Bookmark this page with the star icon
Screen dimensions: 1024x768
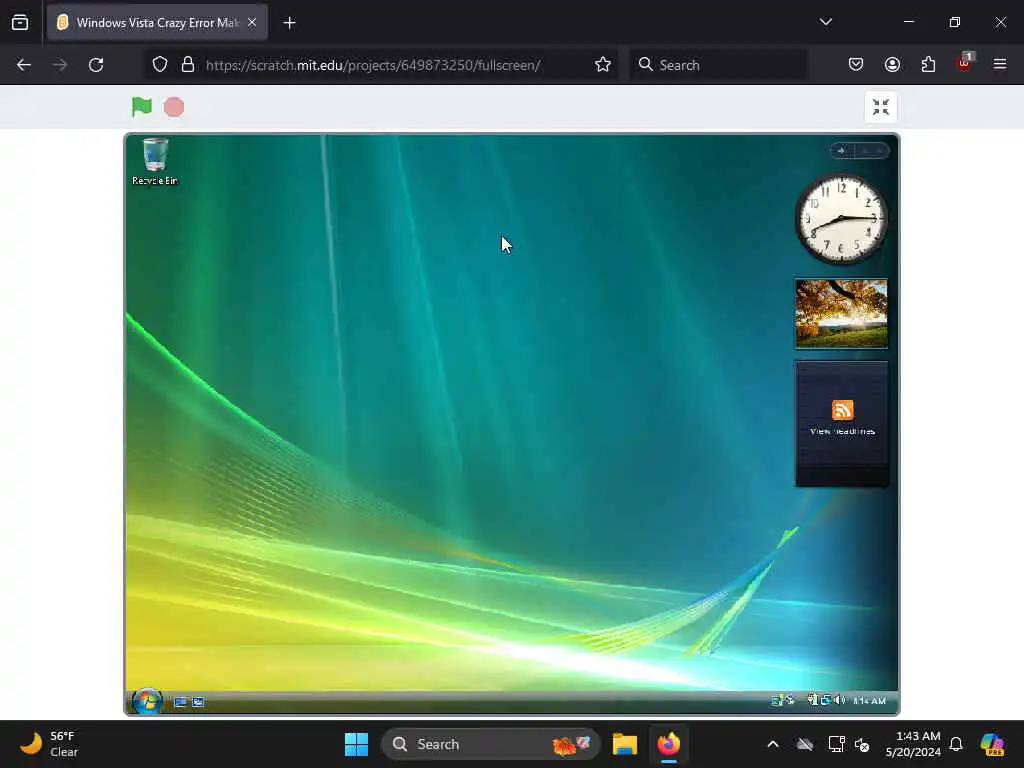click(603, 65)
